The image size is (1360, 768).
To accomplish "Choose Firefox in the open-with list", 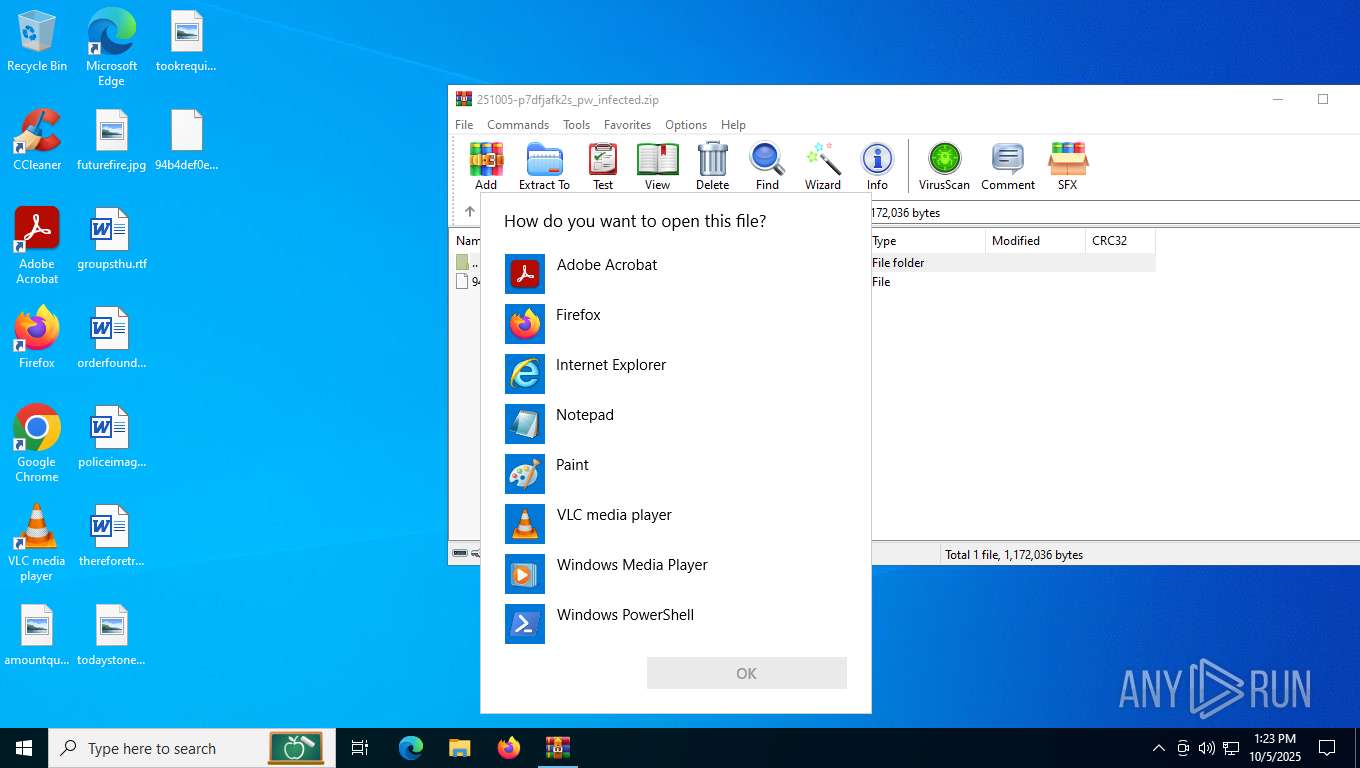I will coord(675,323).
